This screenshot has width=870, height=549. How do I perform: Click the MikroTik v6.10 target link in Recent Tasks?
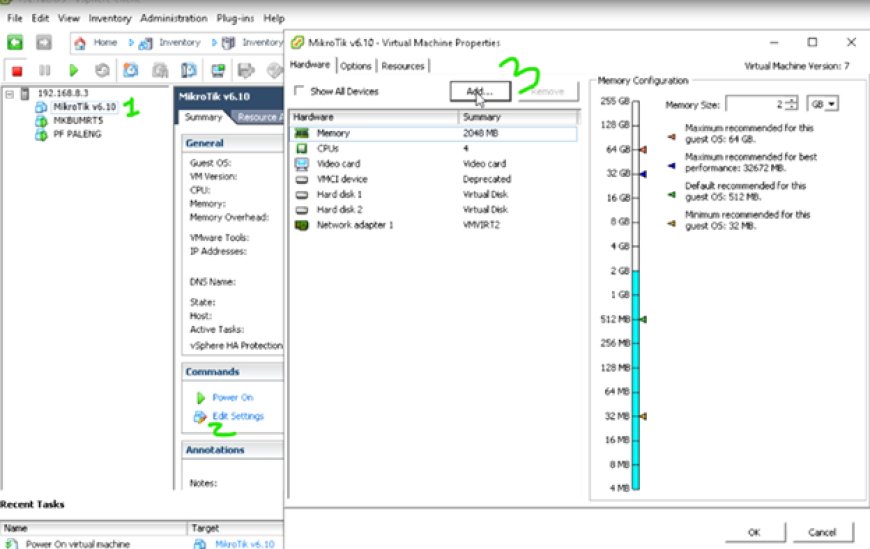[245, 544]
